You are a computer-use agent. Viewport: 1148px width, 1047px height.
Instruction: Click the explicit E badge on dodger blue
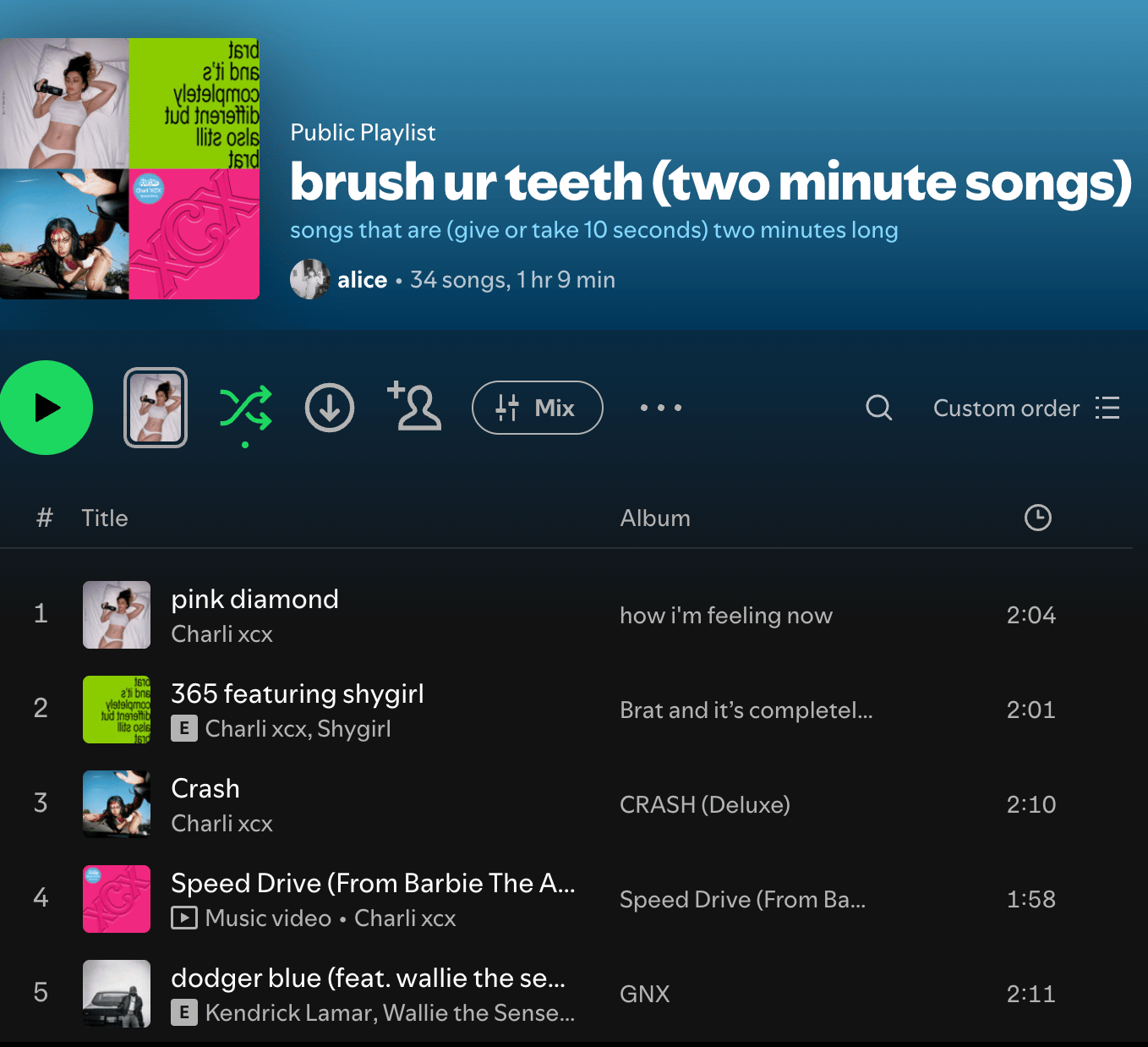[x=184, y=1012]
